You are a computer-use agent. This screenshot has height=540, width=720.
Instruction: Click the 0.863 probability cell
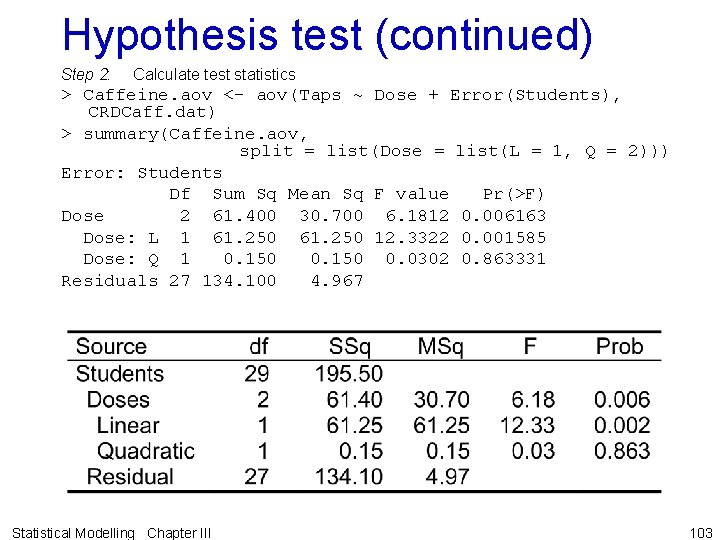[621, 451]
